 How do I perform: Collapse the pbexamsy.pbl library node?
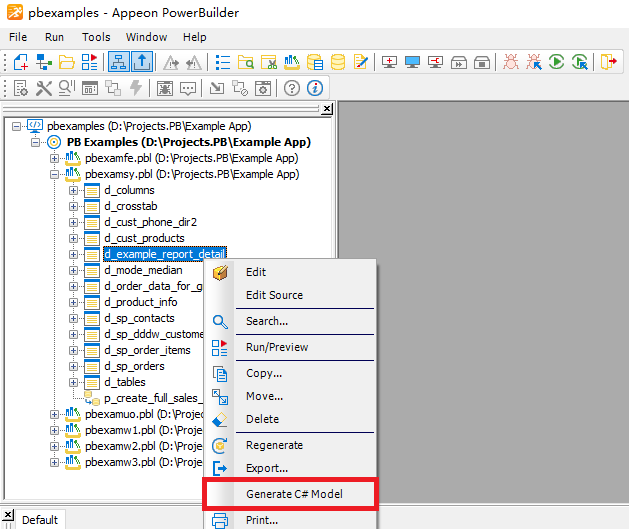(x=56, y=175)
